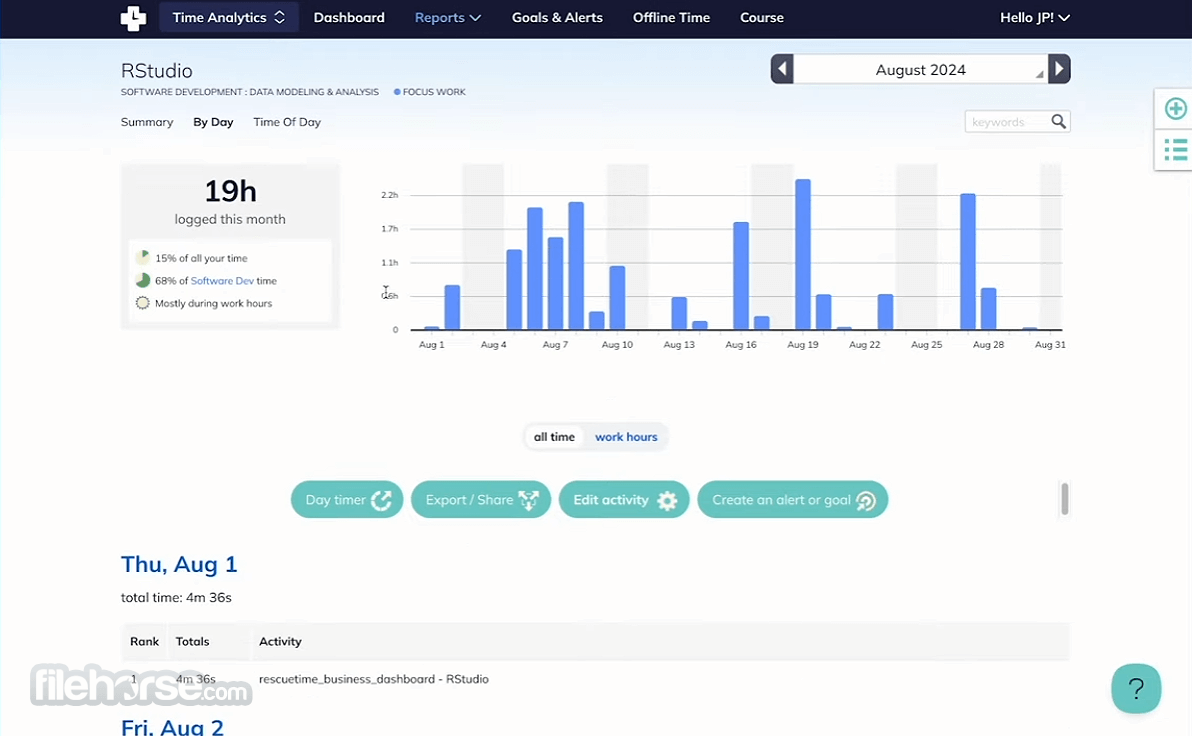The height and width of the screenshot is (736, 1192).
Task: Click the green plus circle sidebar icon
Action: (1175, 109)
